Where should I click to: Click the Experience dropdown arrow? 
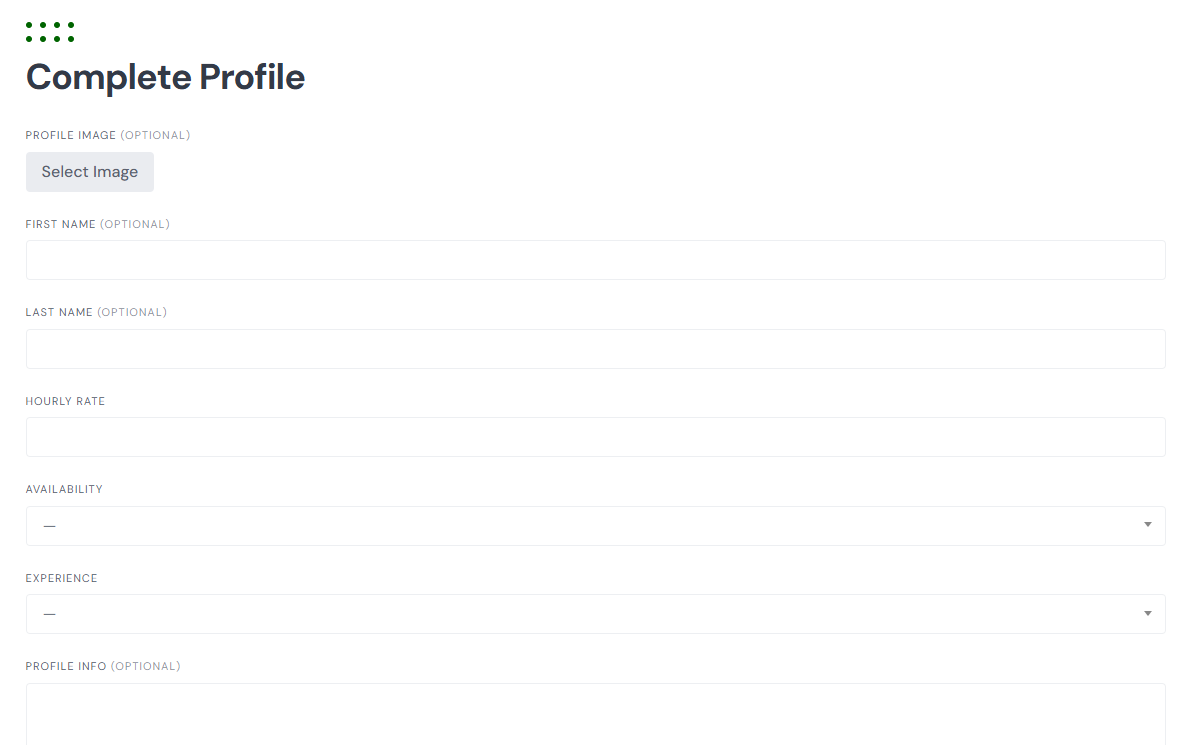pyautogui.click(x=1148, y=614)
